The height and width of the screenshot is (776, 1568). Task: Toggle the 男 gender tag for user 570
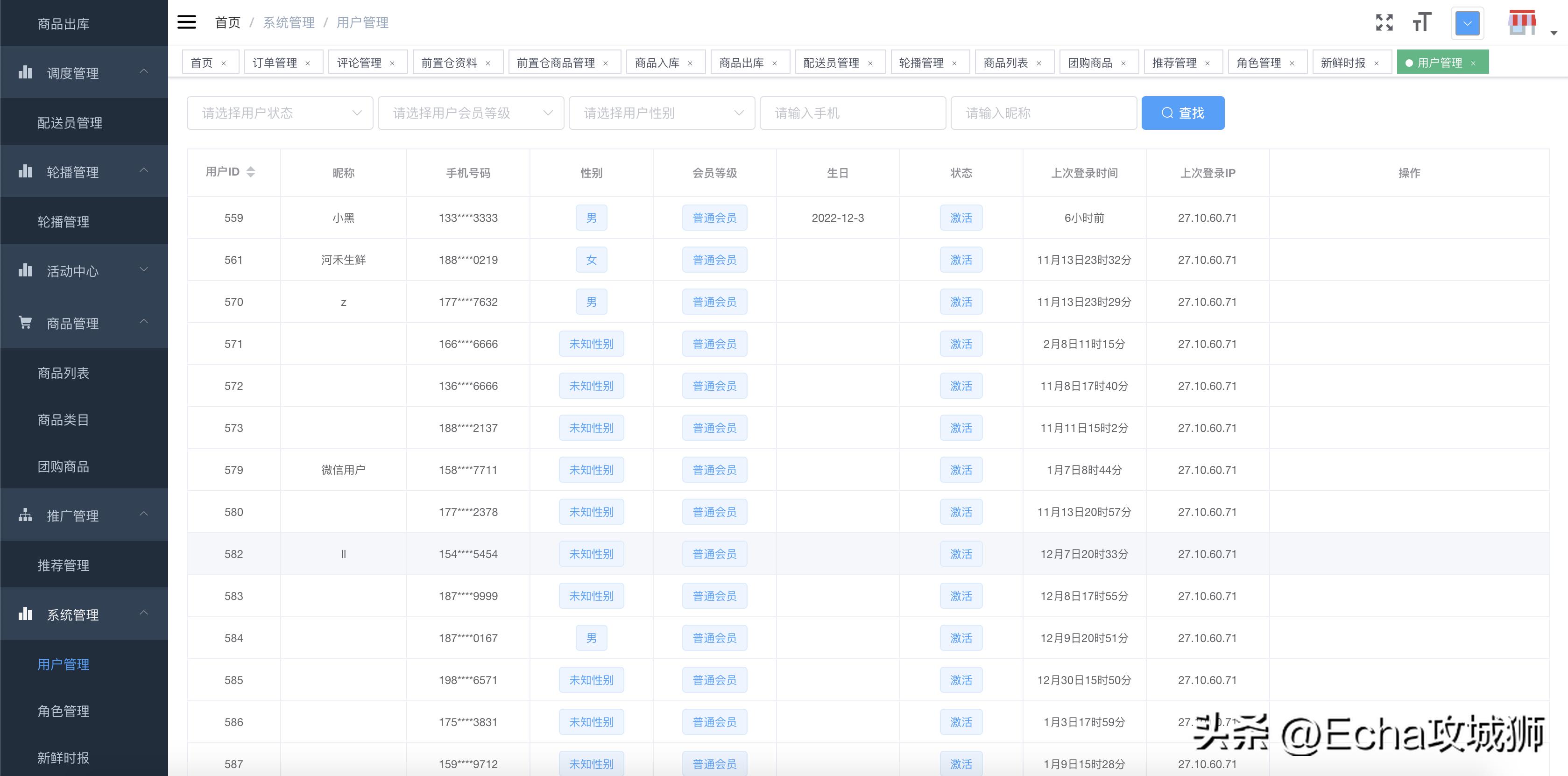(591, 301)
